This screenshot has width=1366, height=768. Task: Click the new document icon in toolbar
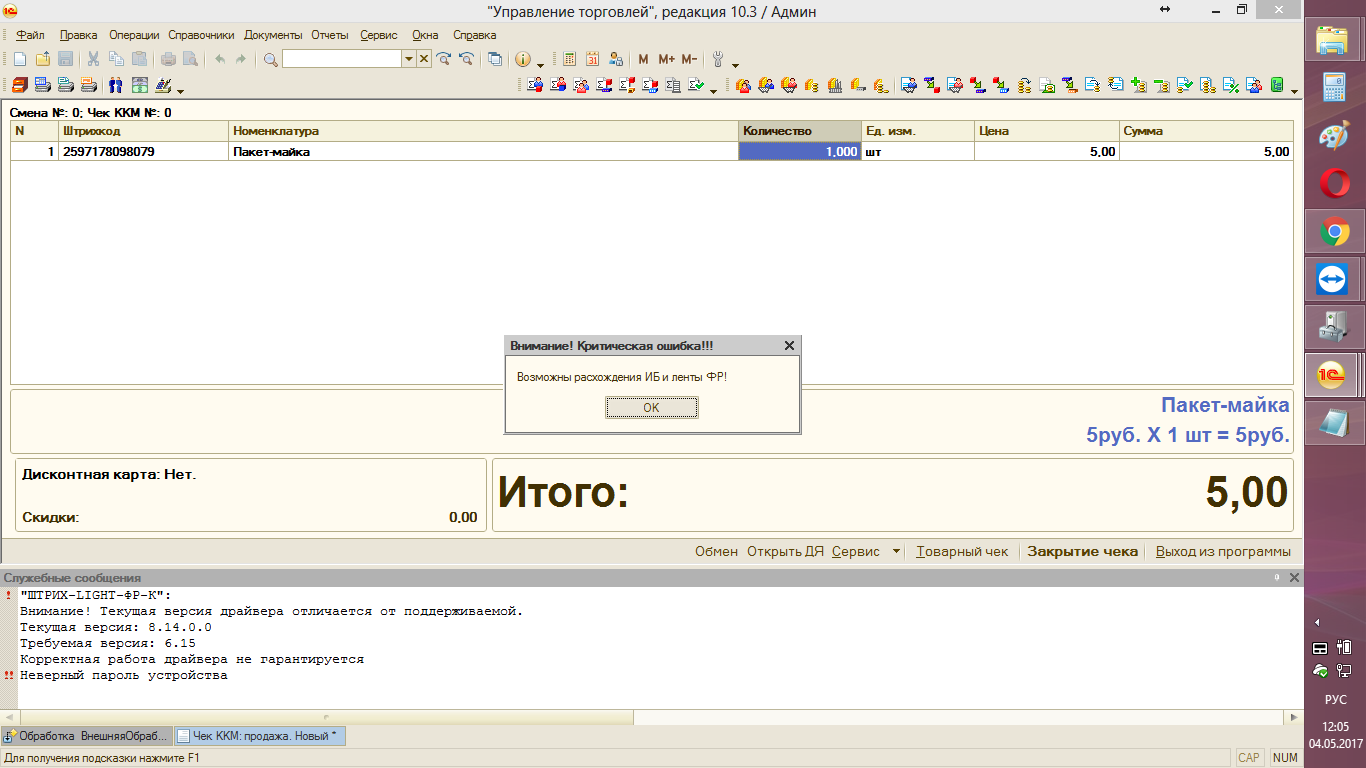click(x=19, y=59)
